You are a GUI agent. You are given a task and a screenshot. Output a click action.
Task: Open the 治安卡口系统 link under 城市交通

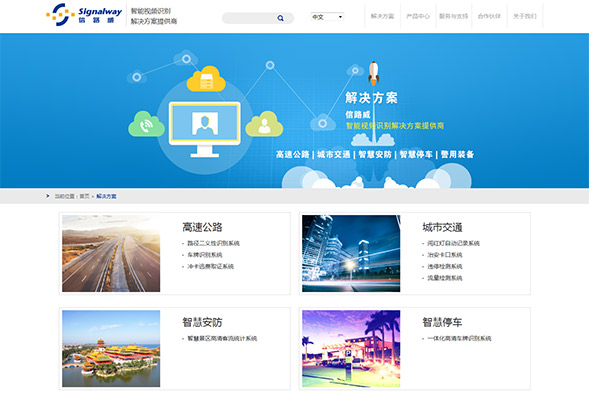(445, 255)
